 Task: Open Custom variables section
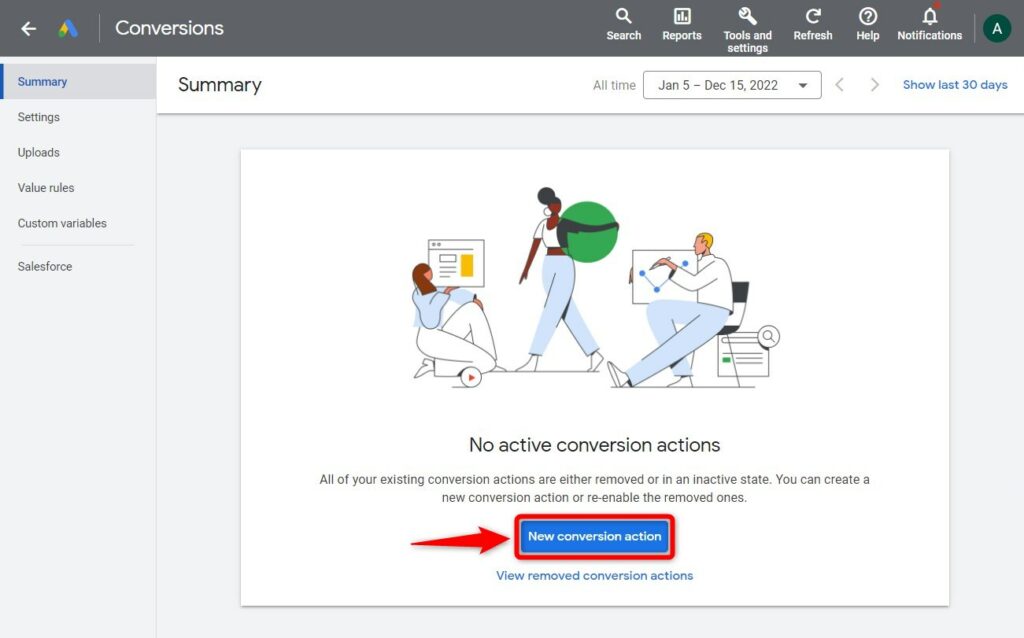point(62,223)
